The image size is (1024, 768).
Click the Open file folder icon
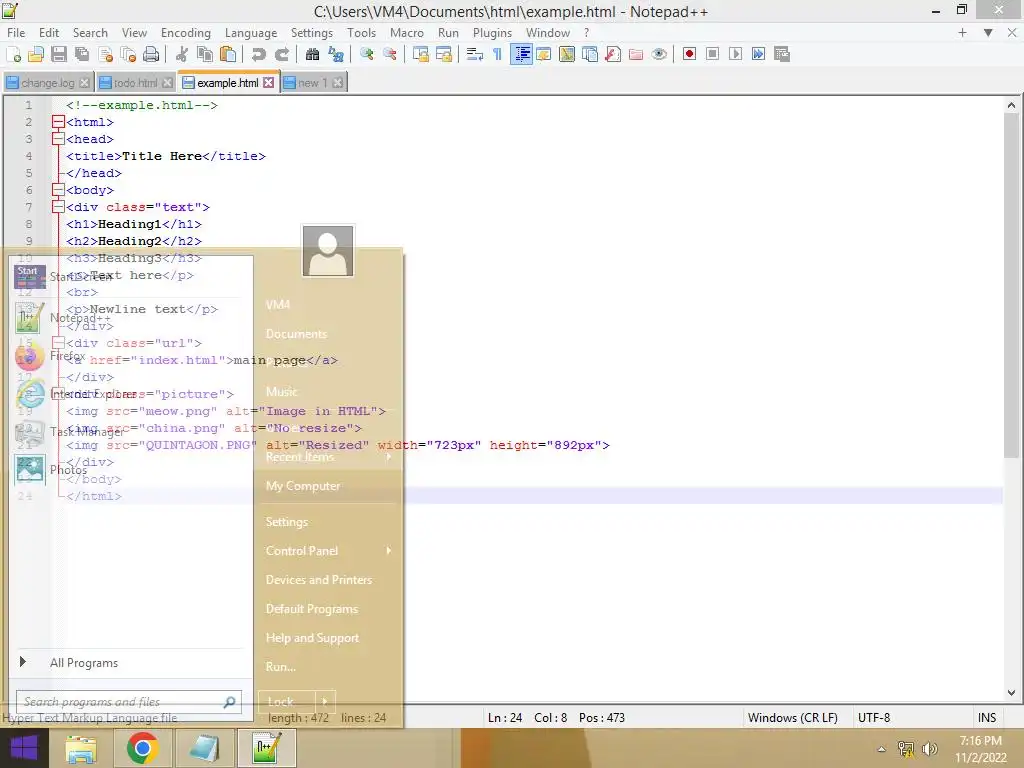(36, 54)
